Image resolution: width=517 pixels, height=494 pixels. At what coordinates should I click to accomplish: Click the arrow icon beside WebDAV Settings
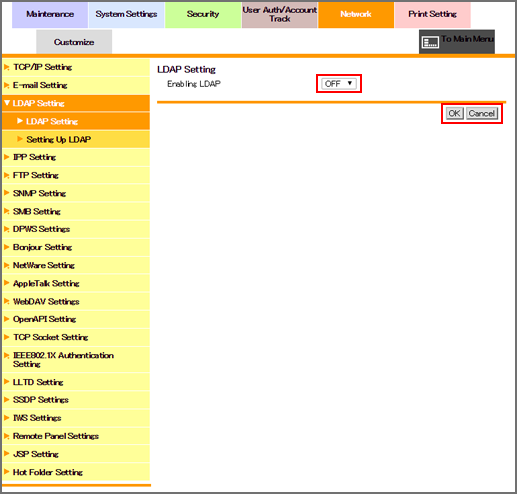7,301
